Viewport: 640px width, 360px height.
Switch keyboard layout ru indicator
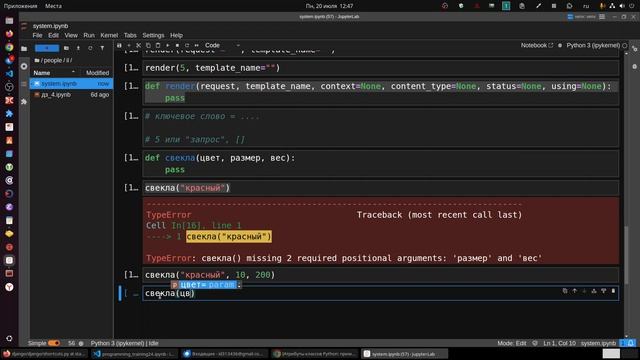pyautogui.click(x=586, y=6)
